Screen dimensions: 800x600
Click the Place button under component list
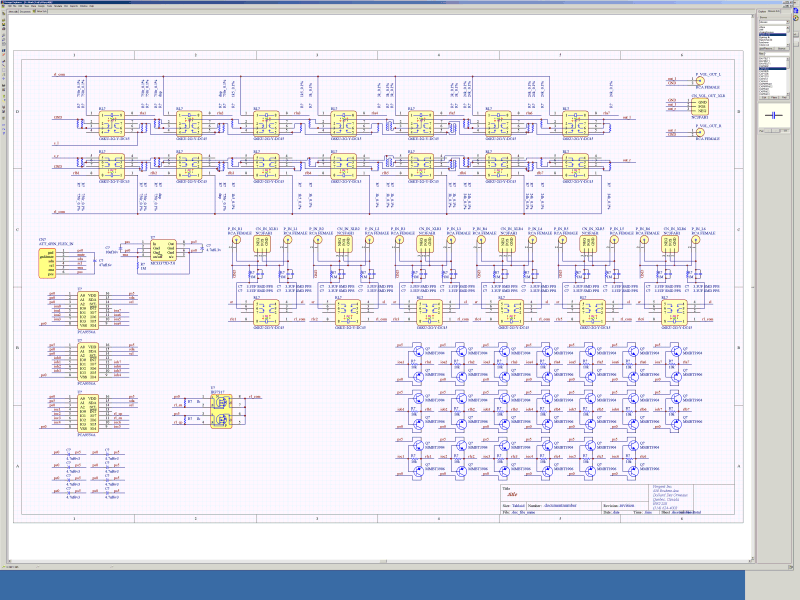(774, 97)
